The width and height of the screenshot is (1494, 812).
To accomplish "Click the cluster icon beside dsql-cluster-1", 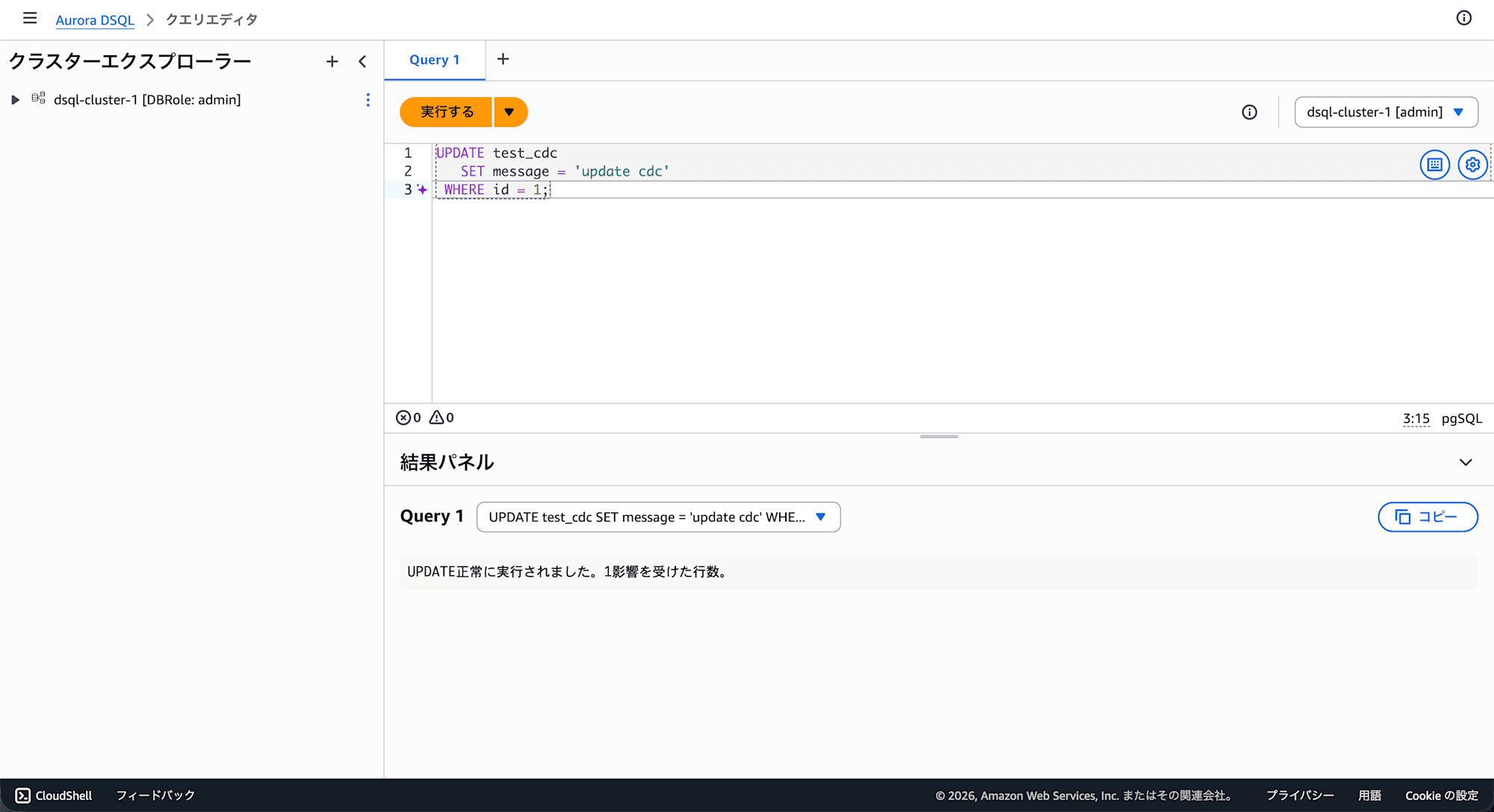I will [38, 99].
